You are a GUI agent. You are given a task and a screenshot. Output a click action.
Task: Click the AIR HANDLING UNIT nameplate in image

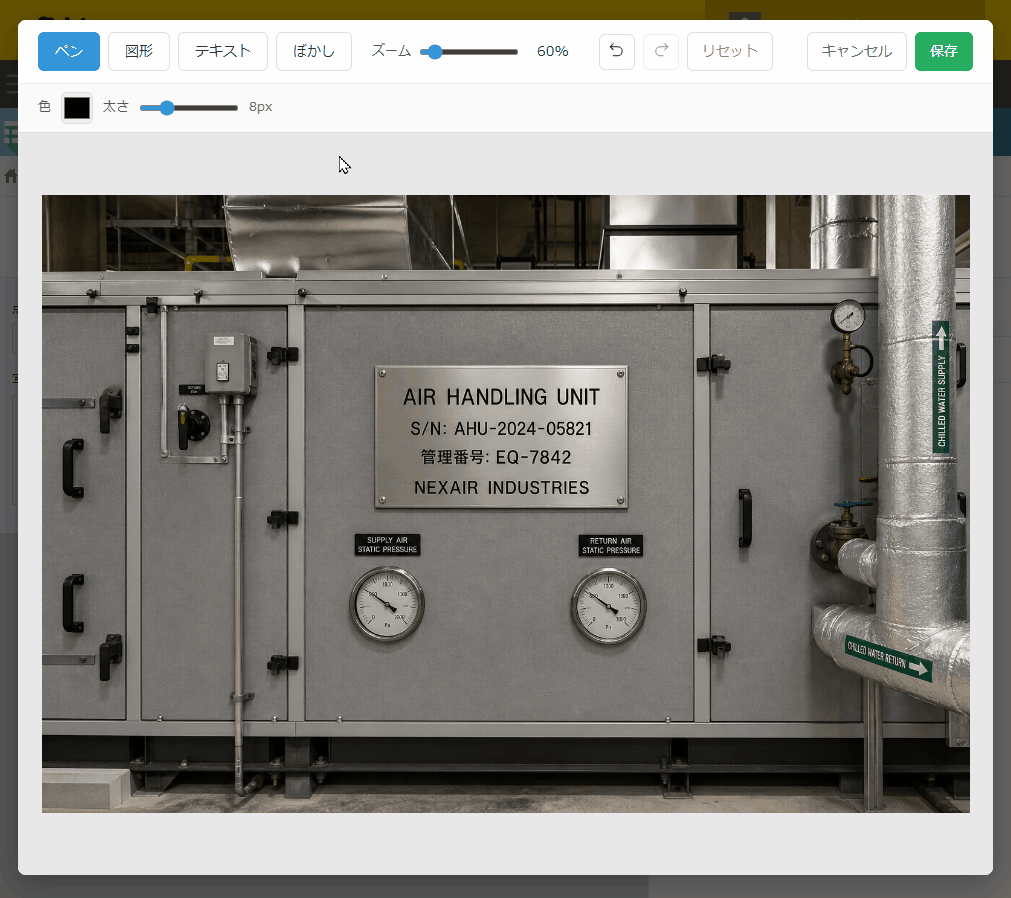click(501, 437)
